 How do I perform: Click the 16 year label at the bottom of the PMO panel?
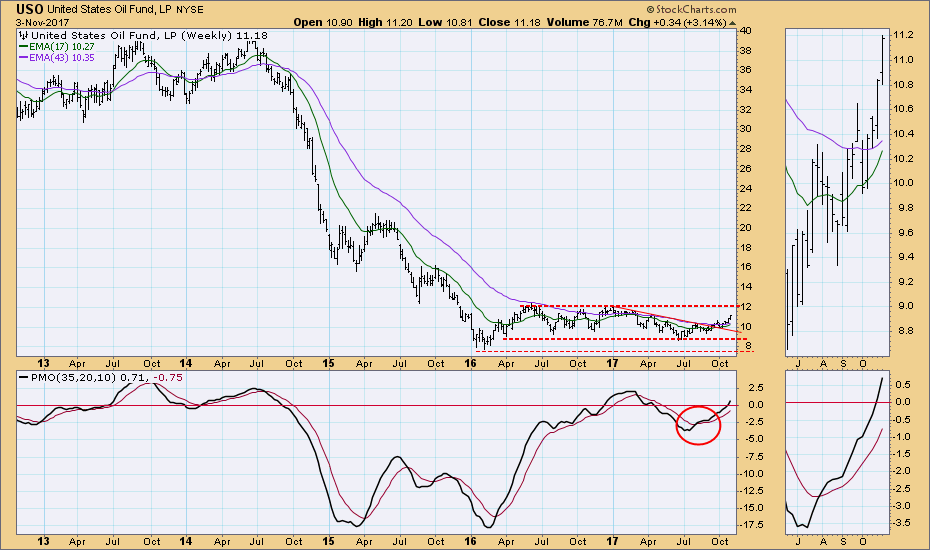tap(471, 540)
